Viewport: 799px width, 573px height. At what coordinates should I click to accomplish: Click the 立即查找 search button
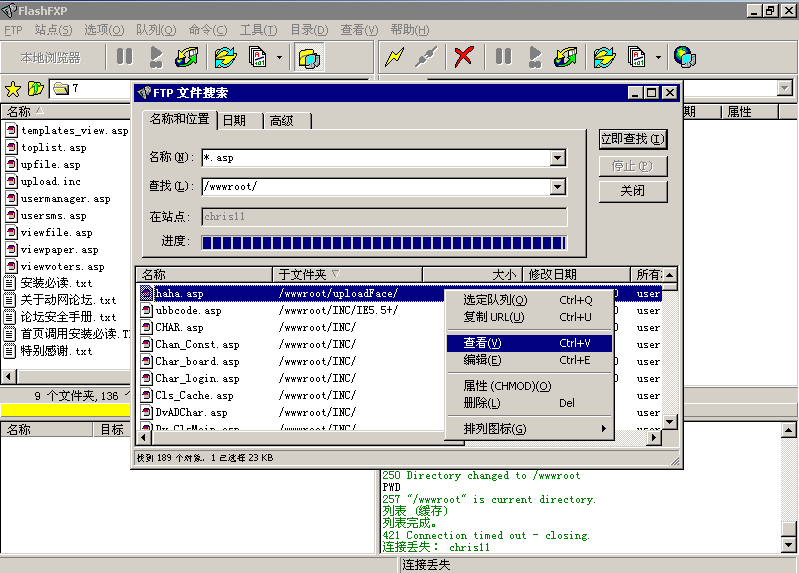pos(633,139)
